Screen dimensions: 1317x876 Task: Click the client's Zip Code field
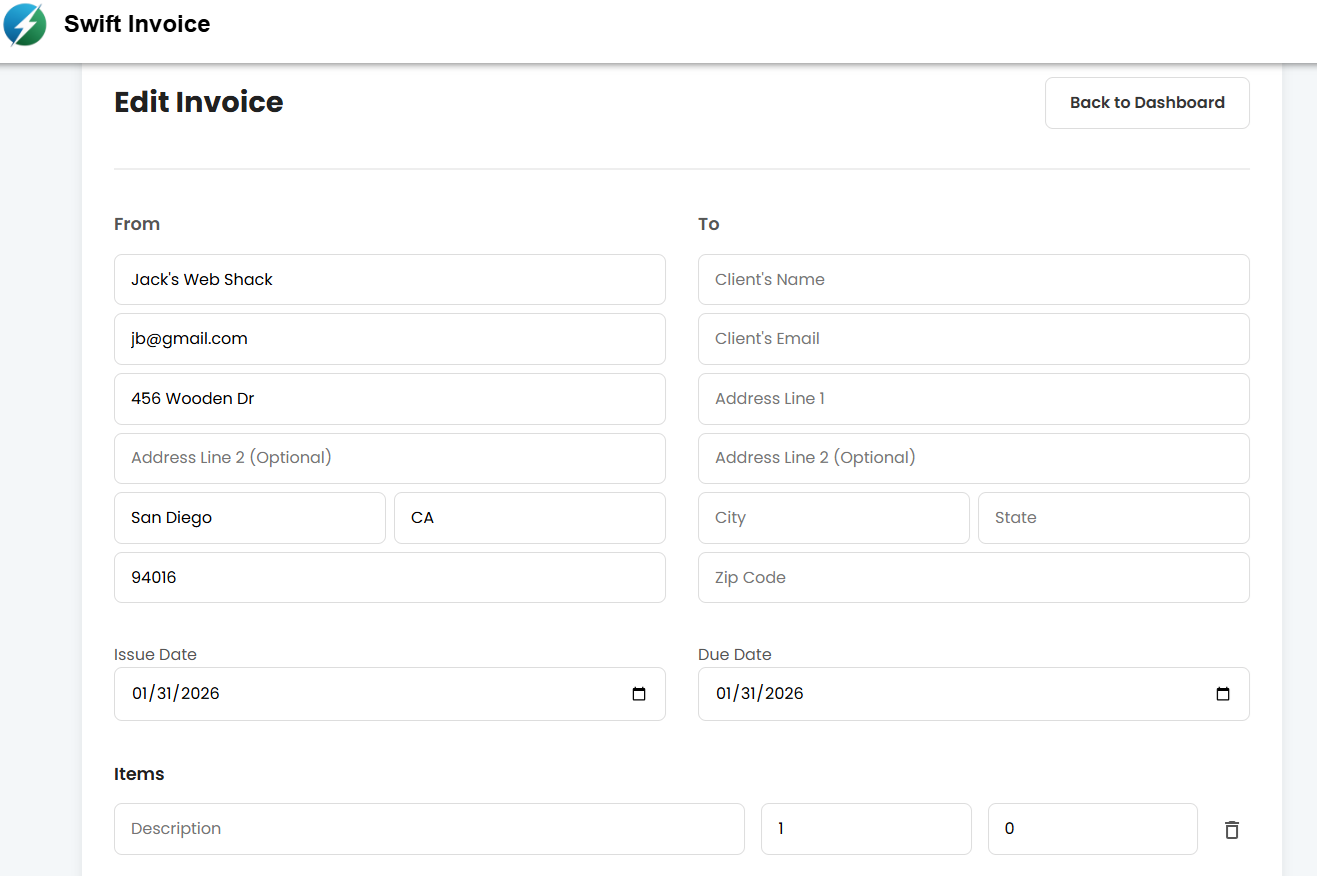pos(973,577)
